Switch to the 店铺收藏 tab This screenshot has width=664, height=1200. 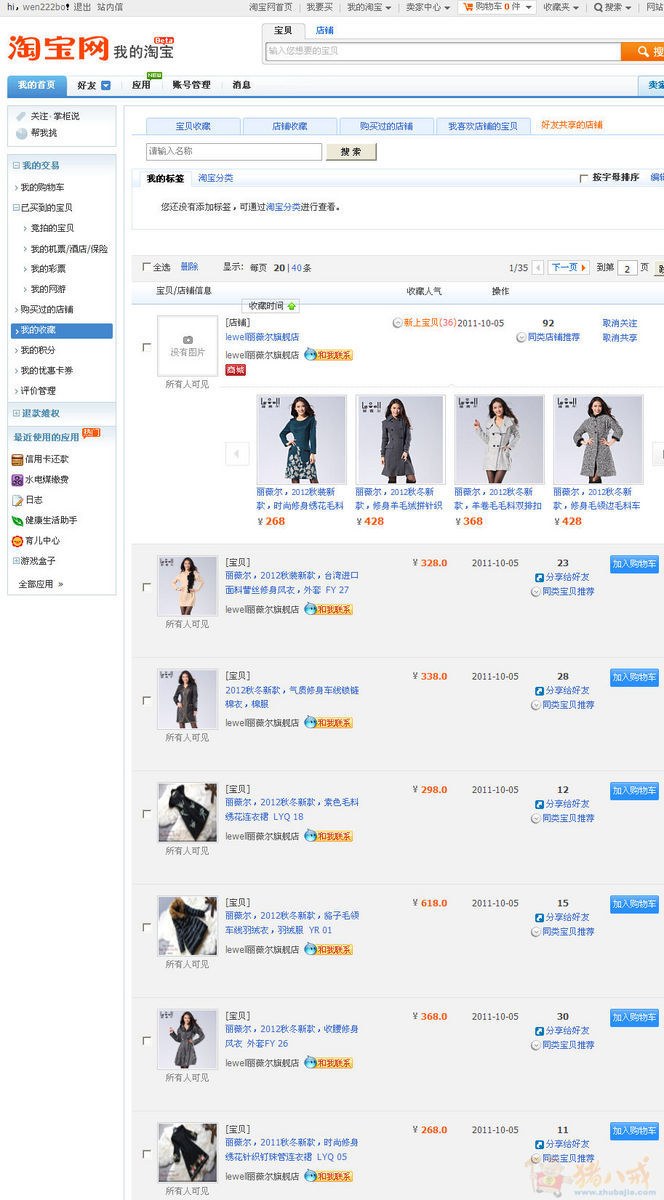pos(289,126)
